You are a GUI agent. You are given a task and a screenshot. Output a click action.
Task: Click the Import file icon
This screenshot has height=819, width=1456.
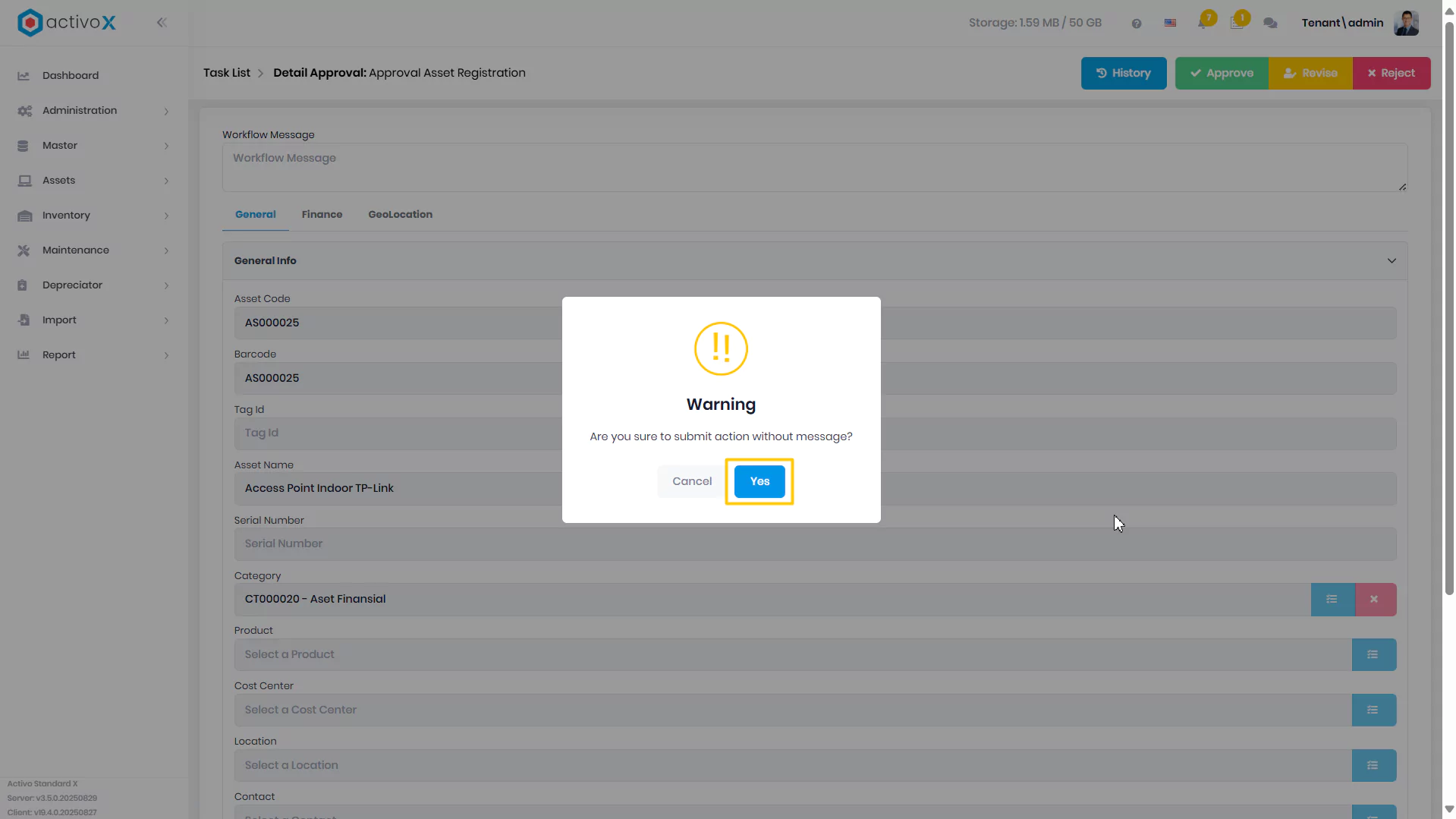24,320
